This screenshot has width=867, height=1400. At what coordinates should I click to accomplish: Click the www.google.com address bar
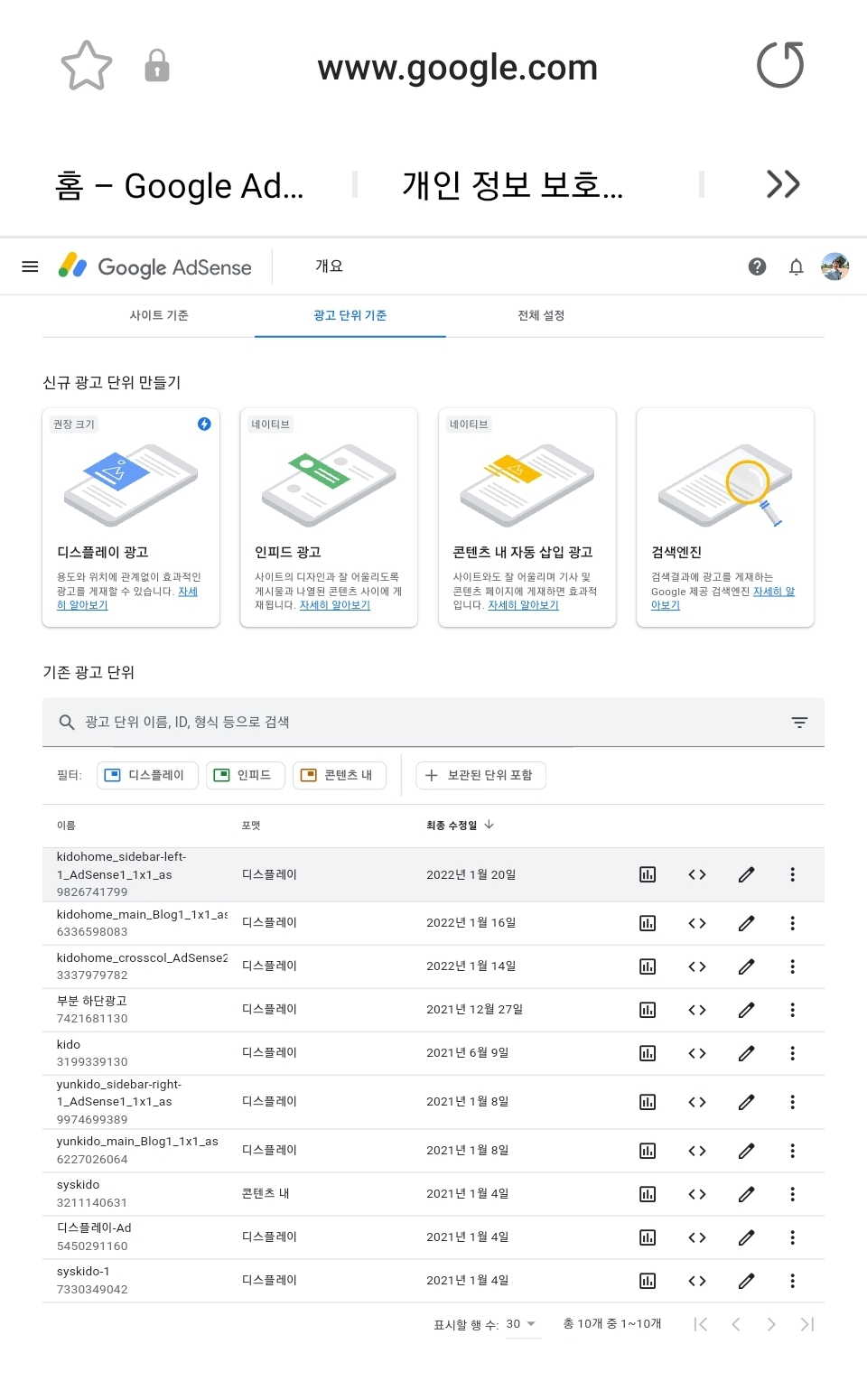[x=458, y=67]
